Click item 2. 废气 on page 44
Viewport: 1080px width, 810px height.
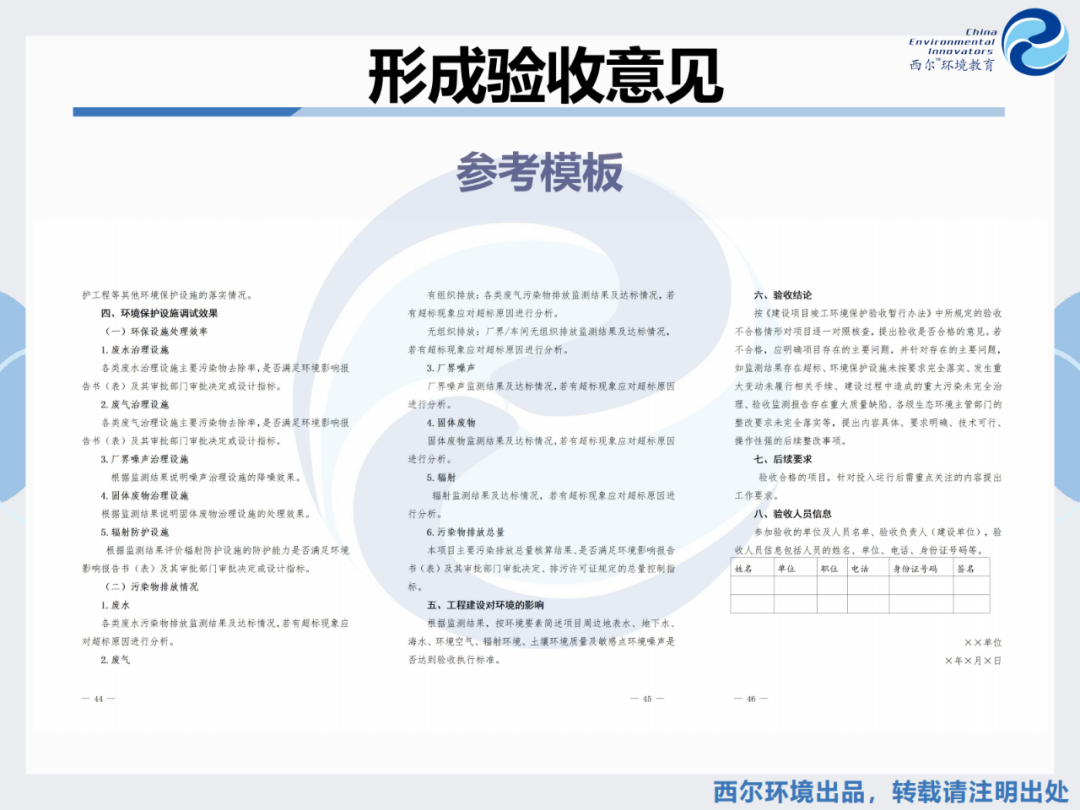coord(115,660)
